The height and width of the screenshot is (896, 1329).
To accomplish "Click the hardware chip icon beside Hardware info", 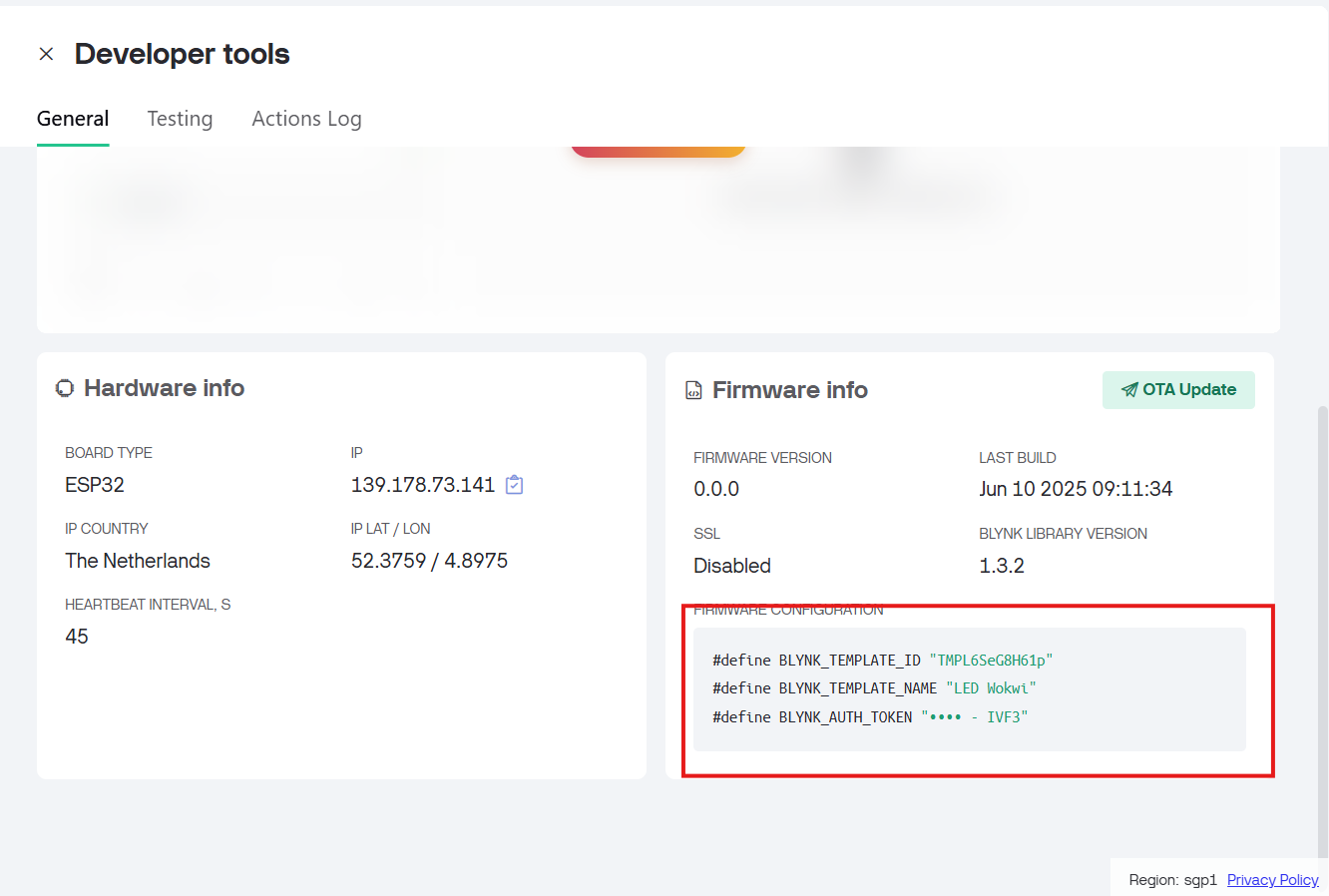I will [x=64, y=387].
